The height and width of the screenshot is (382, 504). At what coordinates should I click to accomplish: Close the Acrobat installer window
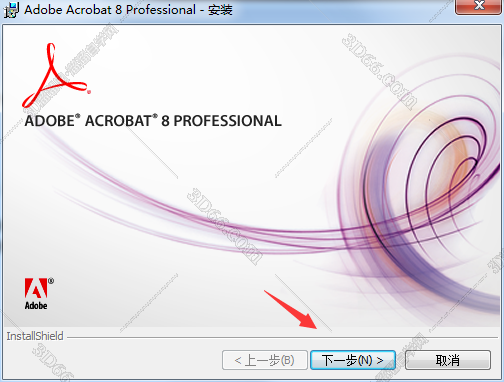pos(479,6)
